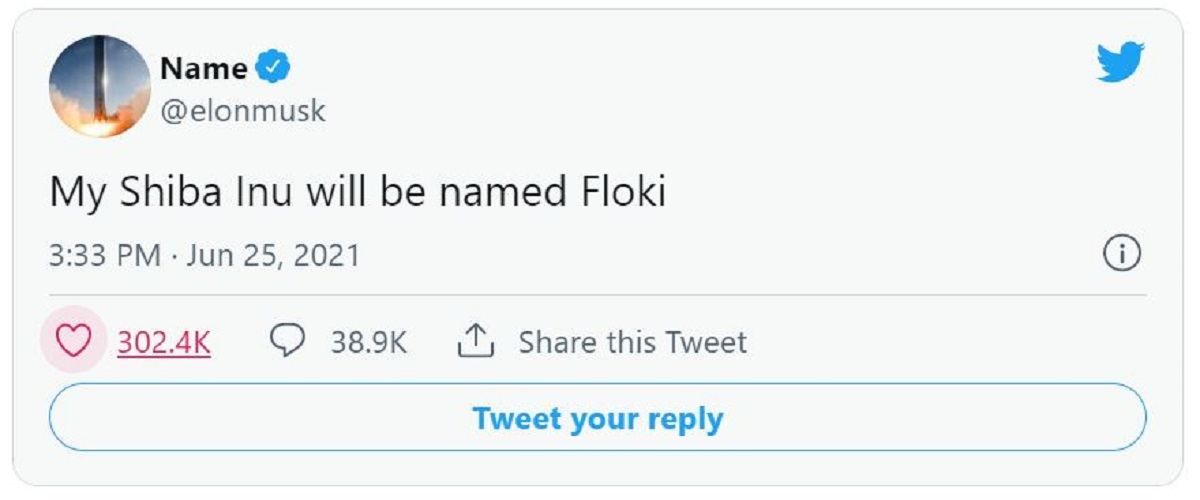Click the display name "Name"
Viewport: 1200px width, 500px height.
coord(203,69)
